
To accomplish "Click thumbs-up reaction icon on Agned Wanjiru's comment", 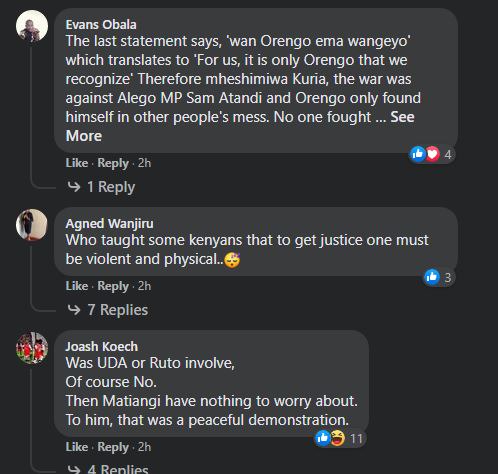I will click(x=432, y=277).
